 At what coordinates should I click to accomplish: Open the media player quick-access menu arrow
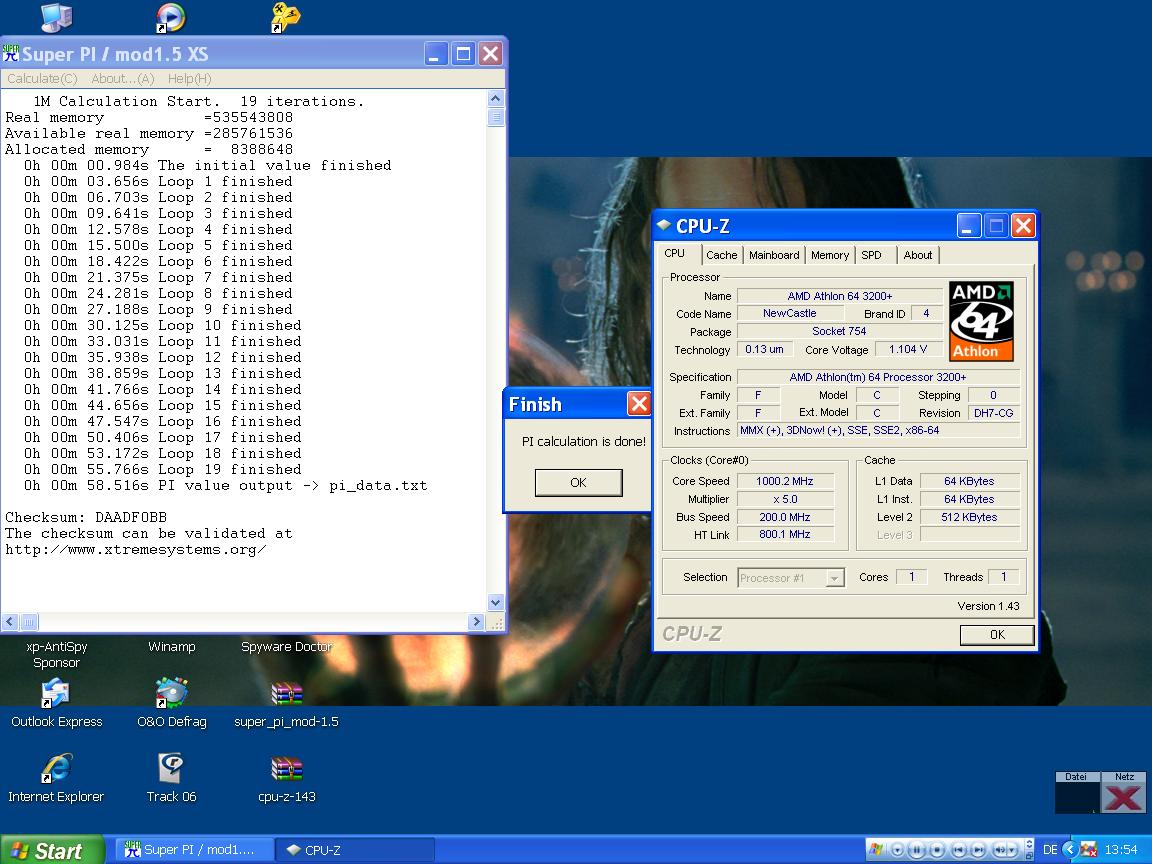(897, 850)
